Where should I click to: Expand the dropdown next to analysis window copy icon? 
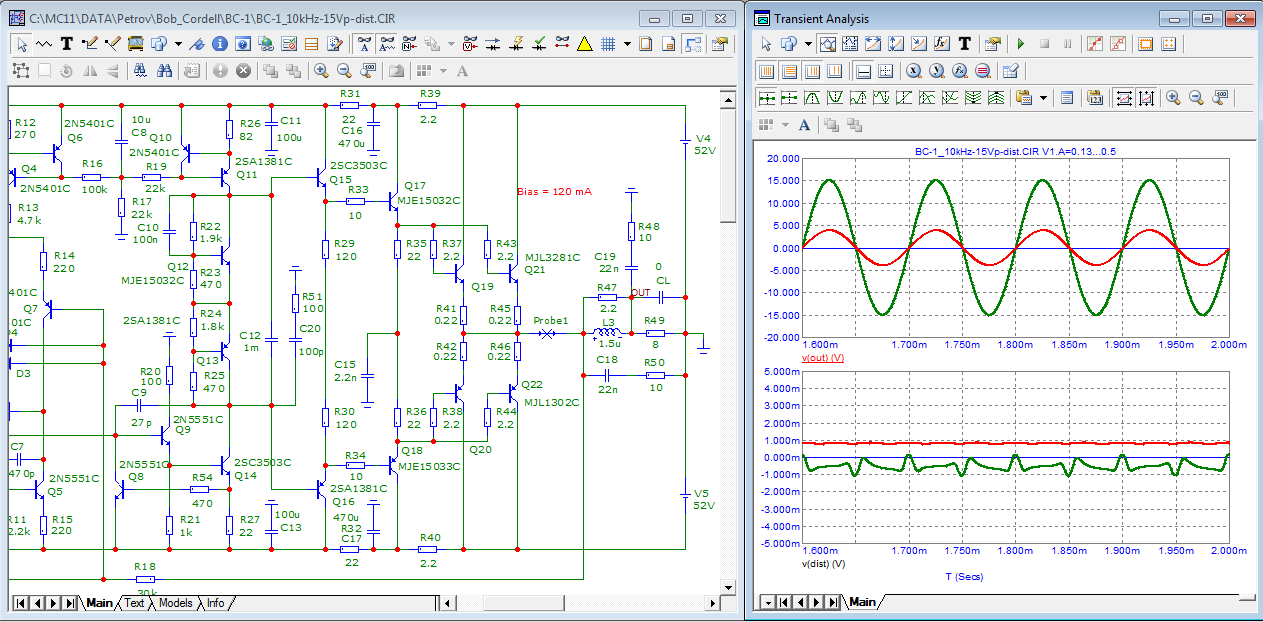[x=808, y=44]
